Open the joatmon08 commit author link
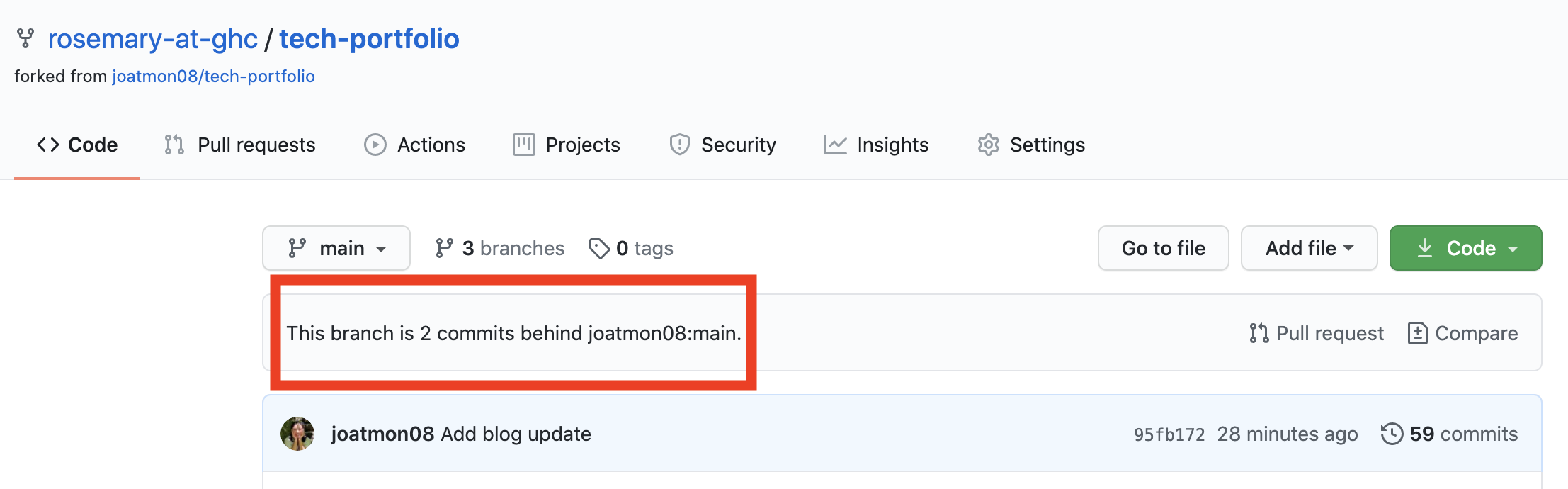The width and height of the screenshot is (1568, 489). 382,434
